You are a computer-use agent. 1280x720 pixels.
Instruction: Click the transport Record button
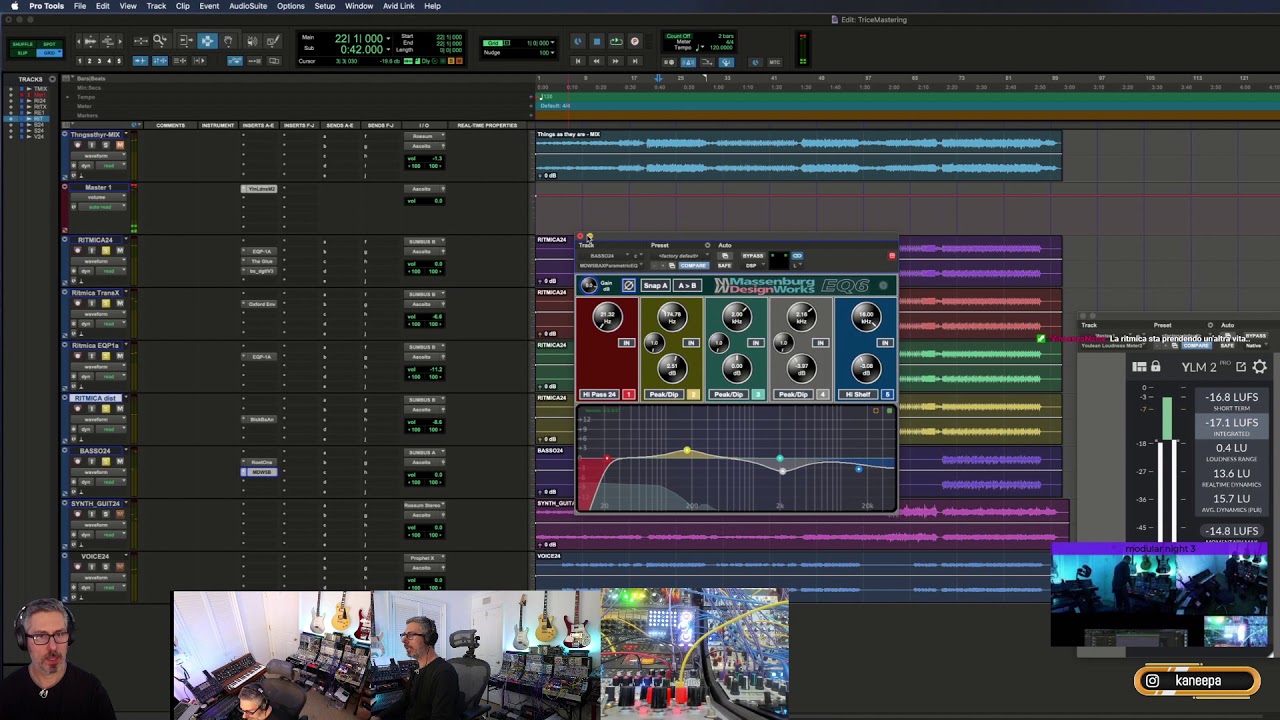point(635,41)
